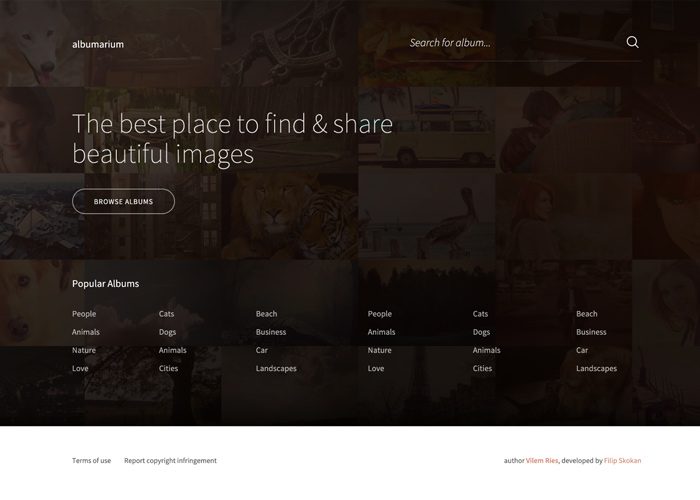Image resolution: width=700 pixels, height=500 pixels.
Task: Open People album in the fourth column
Action: 379,314
